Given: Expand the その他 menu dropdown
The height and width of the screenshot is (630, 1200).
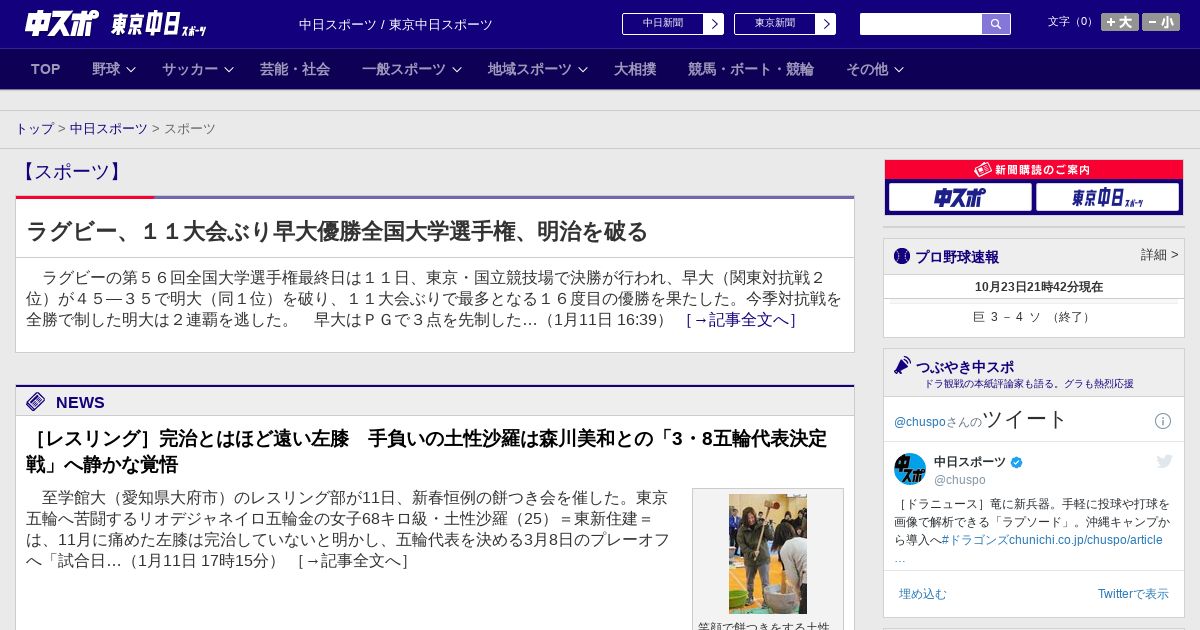Looking at the screenshot, I should pos(875,69).
